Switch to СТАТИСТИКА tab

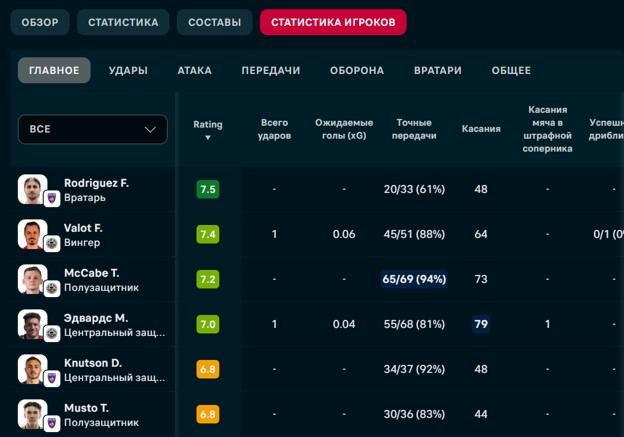(123, 22)
